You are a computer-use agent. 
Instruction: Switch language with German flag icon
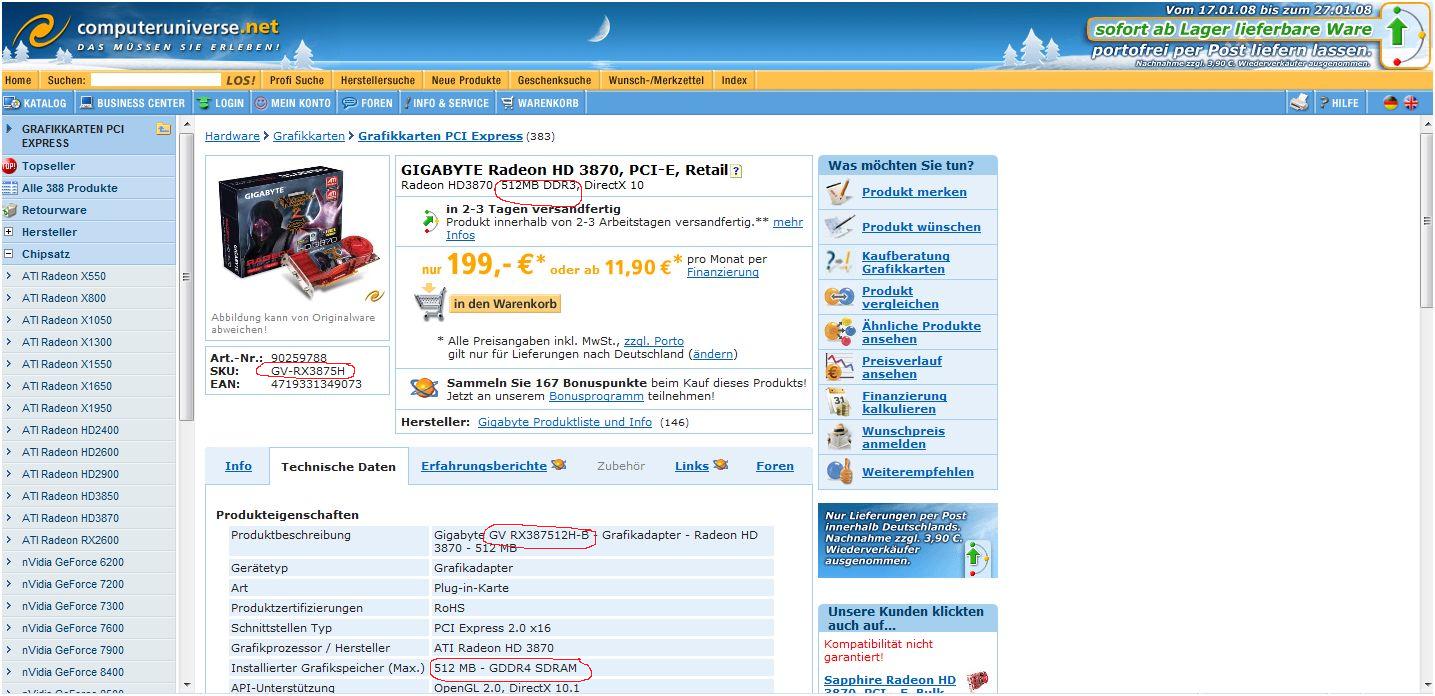point(1390,102)
